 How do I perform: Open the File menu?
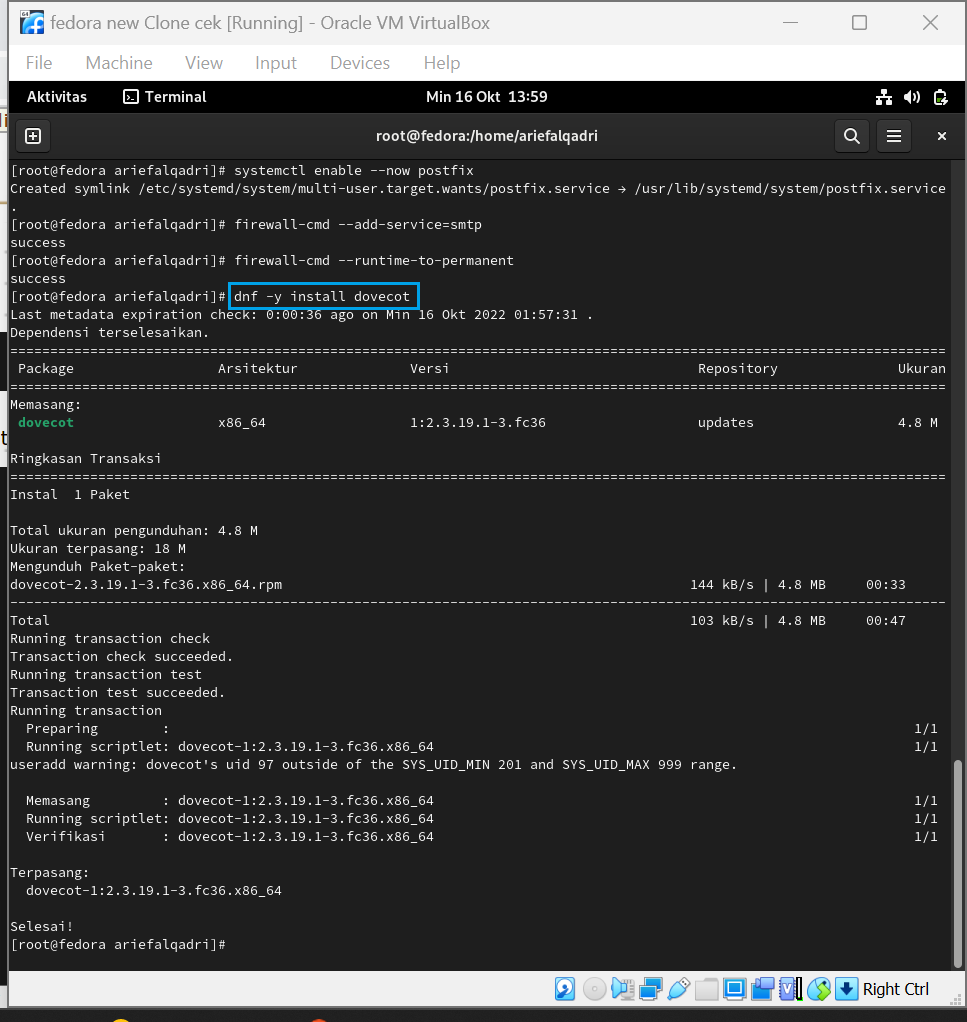coord(38,63)
